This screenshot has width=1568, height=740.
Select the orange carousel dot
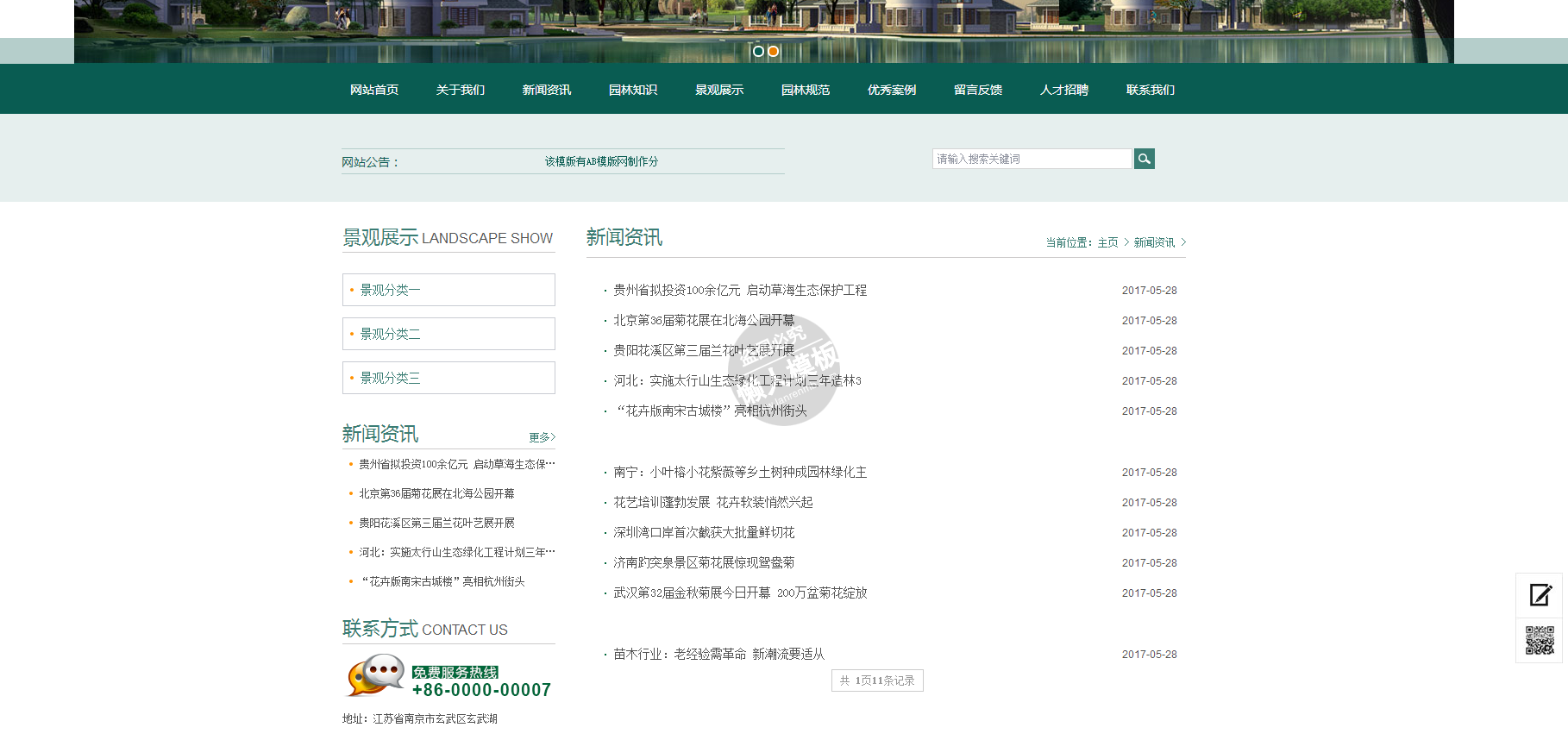tap(774, 52)
